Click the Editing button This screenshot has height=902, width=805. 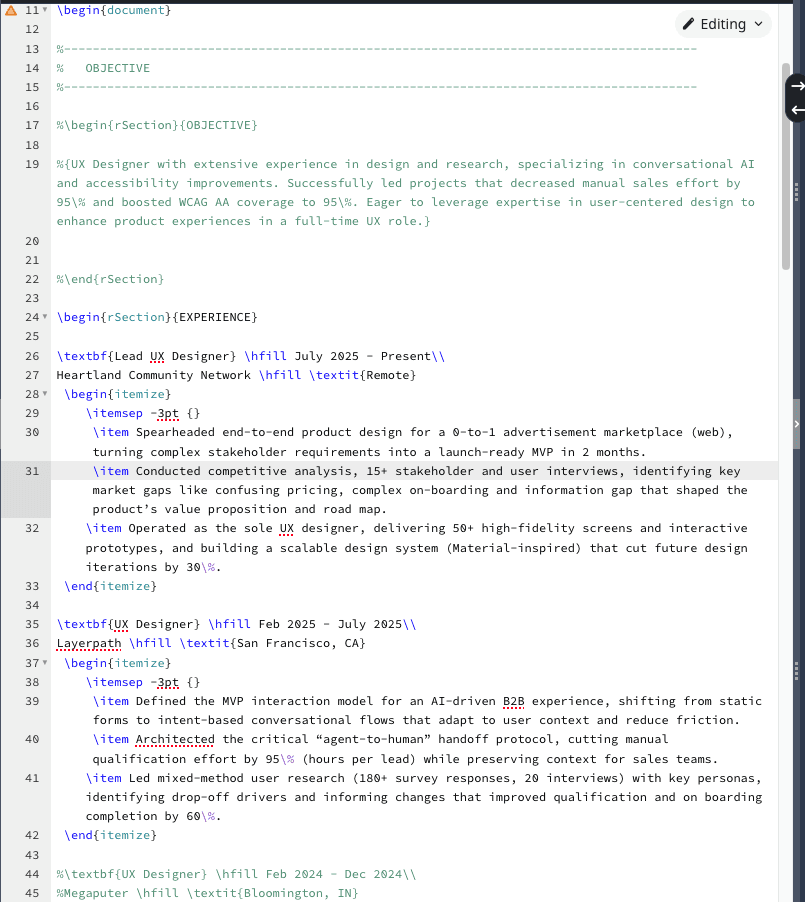tap(722, 23)
